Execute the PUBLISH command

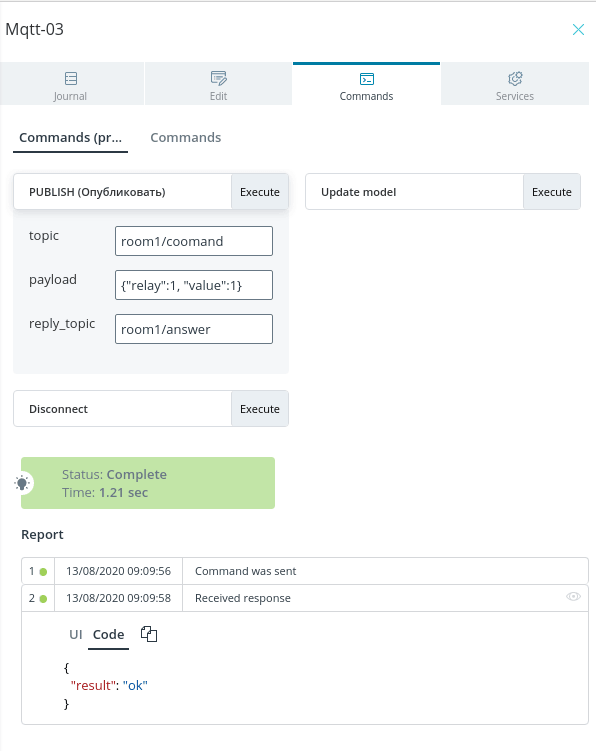click(x=260, y=192)
